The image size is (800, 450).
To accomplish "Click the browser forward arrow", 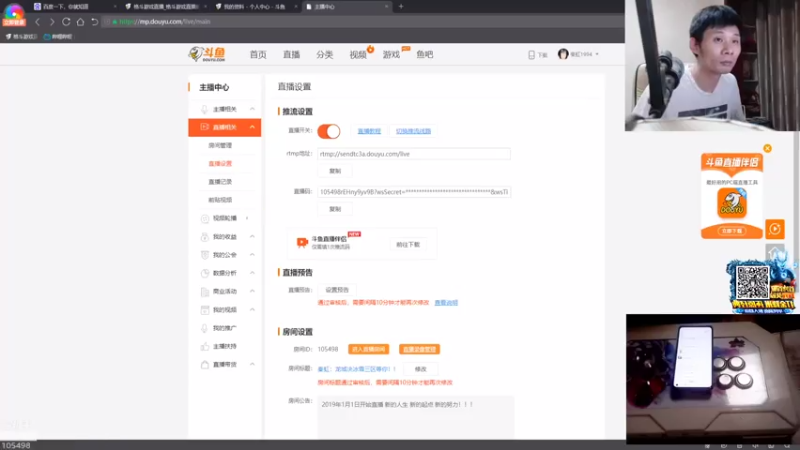I will [x=52, y=22].
